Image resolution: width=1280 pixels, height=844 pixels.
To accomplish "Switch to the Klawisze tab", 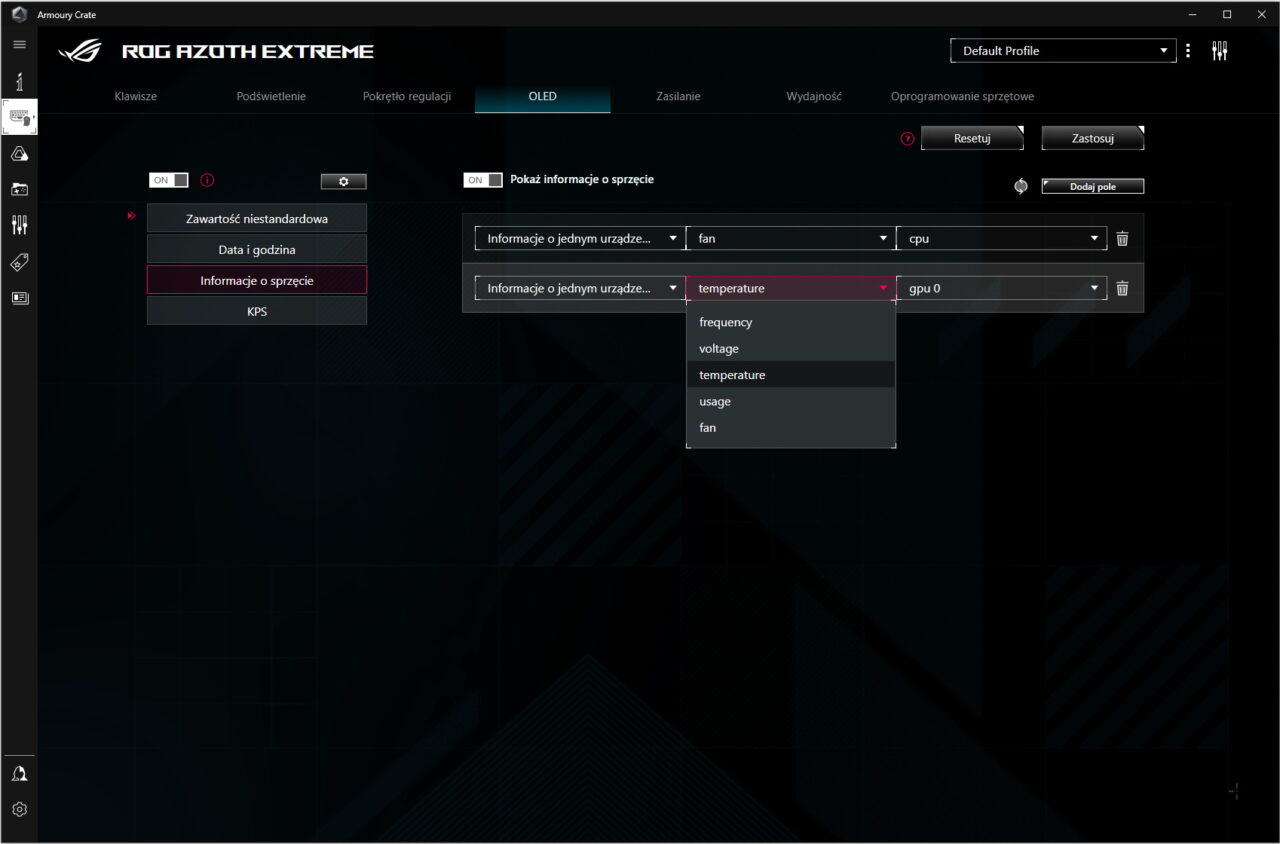I will 136,97.
